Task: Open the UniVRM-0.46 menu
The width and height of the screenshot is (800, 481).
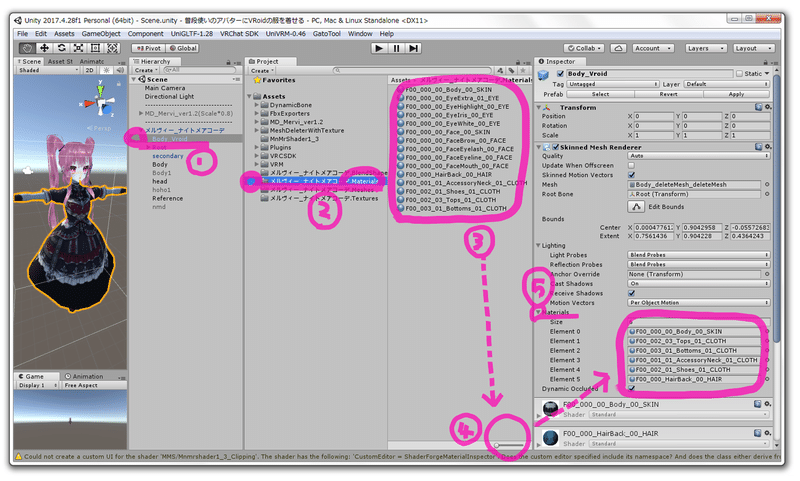Action: (x=286, y=34)
